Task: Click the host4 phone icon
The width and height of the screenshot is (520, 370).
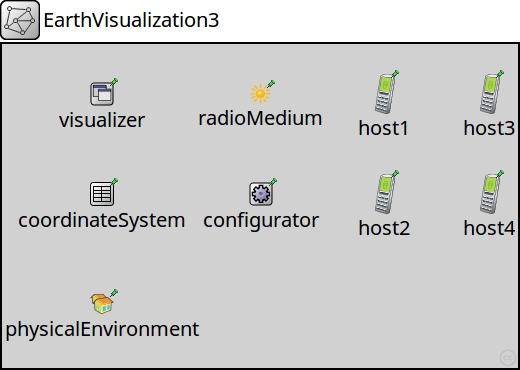Action: 489,194
